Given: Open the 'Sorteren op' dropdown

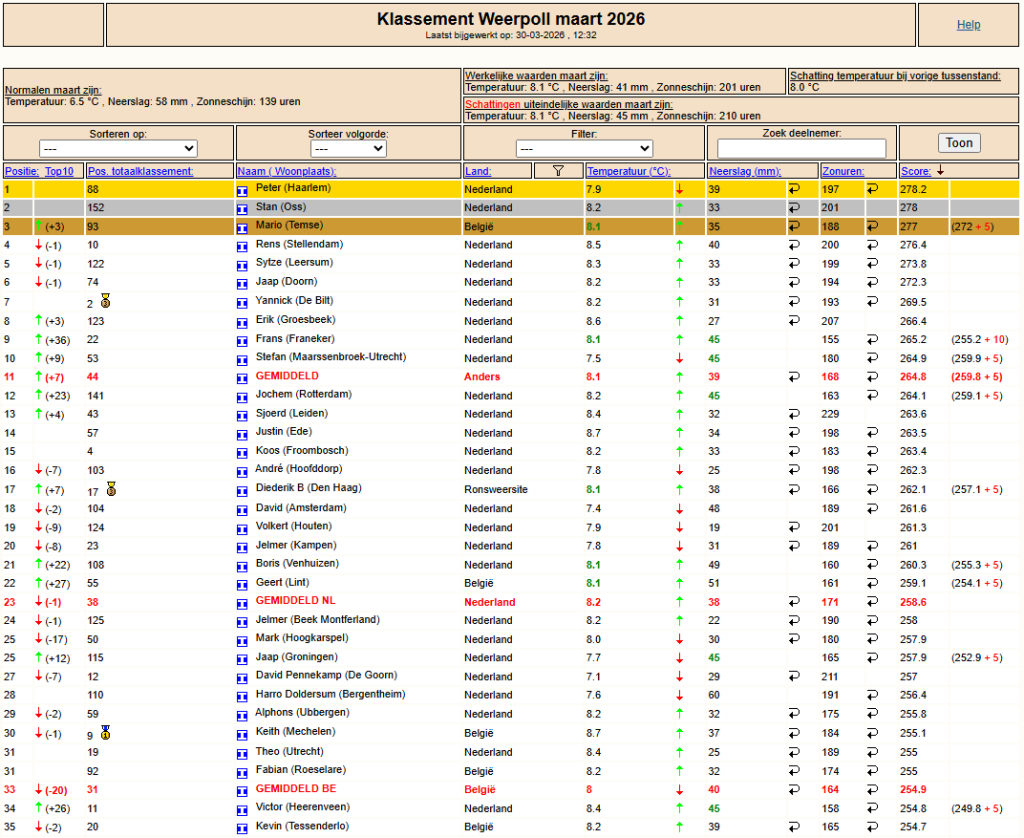Looking at the screenshot, I should point(118,148).
